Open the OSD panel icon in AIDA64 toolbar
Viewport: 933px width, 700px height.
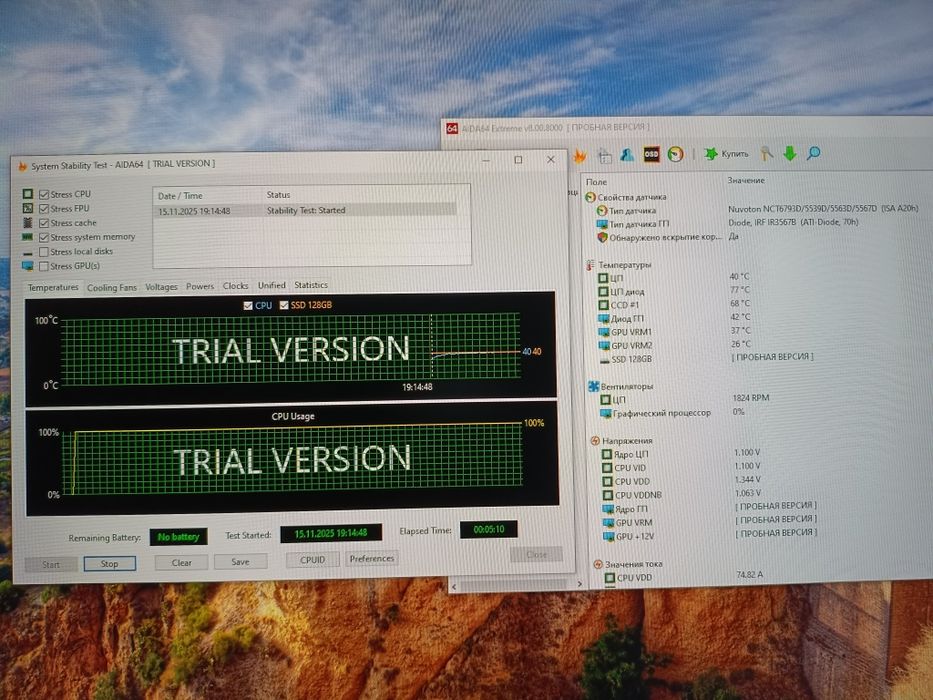click(652, 155)
